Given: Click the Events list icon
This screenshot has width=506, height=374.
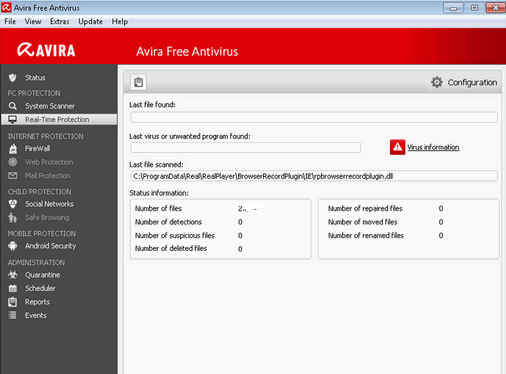Looking at the screenshot, I should 13,315.
